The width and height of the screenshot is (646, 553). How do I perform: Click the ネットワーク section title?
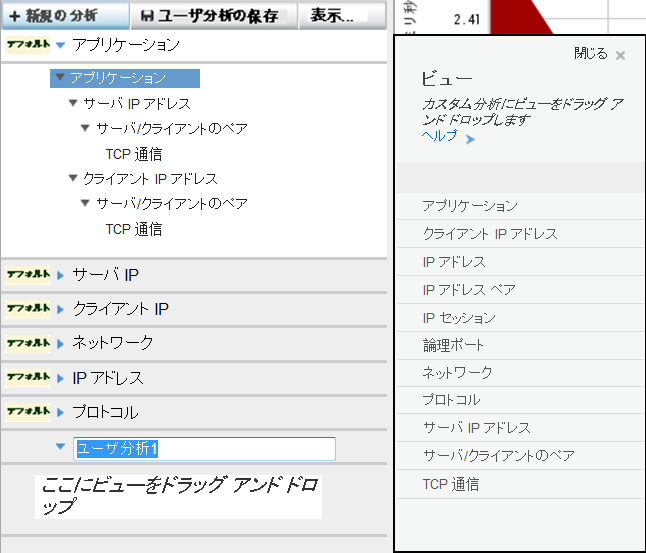[x=112, y=343]
